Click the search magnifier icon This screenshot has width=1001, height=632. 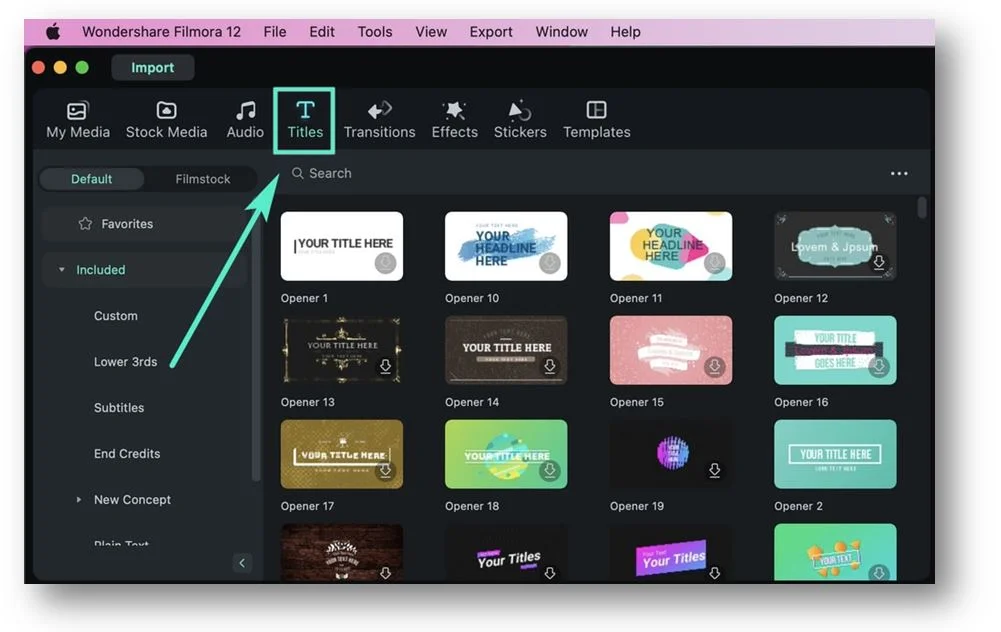(x=297, y=173)
